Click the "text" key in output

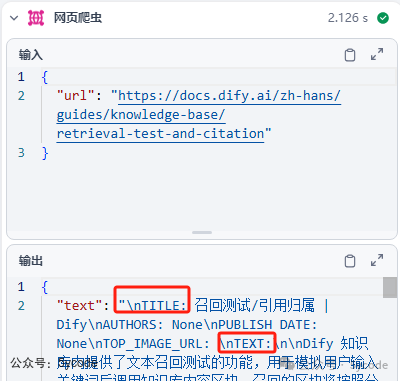click(79, 306)
